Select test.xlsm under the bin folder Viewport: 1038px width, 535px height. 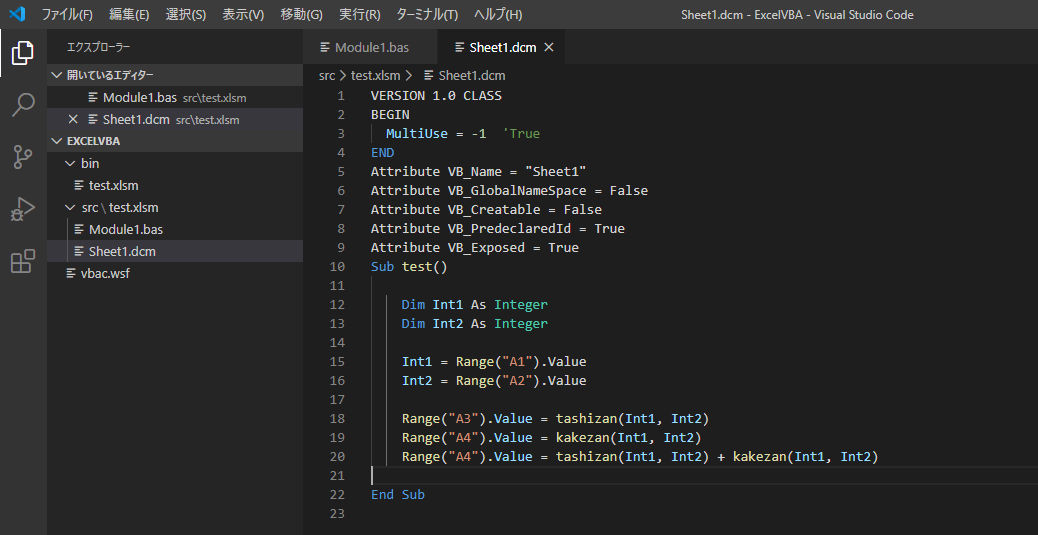pos(113,186)
